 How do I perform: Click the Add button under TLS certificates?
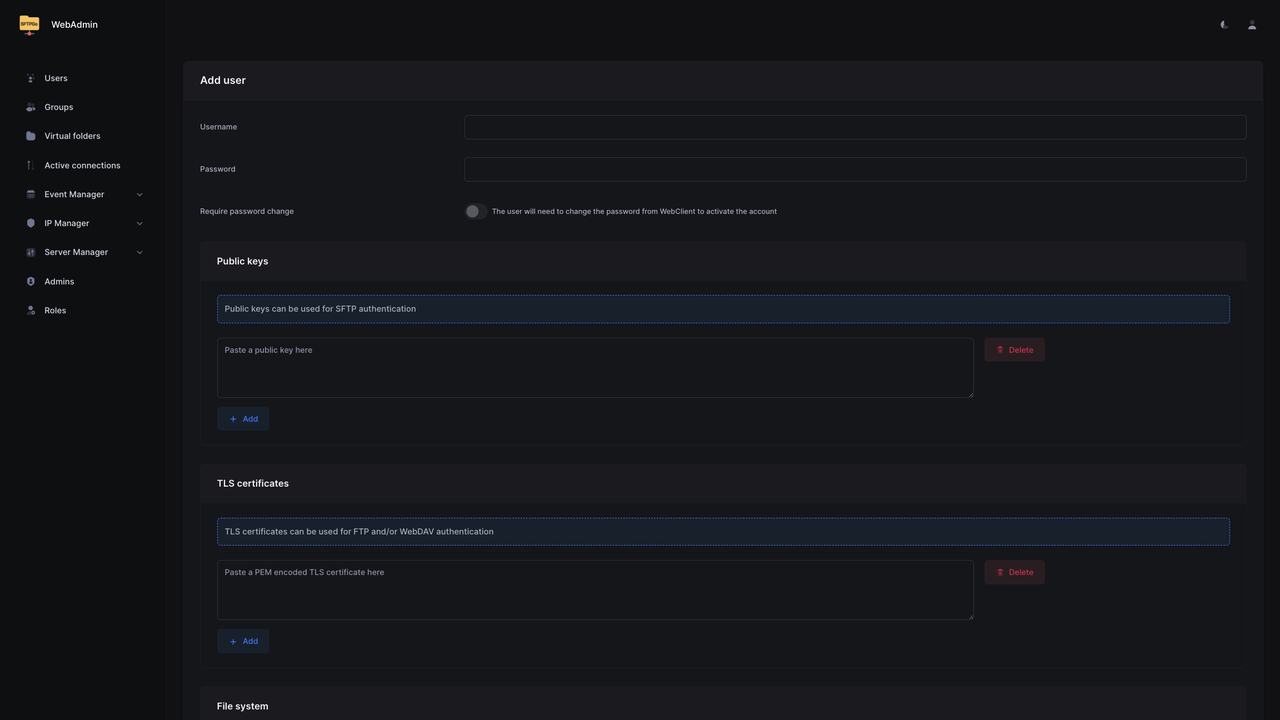(243, 640)
